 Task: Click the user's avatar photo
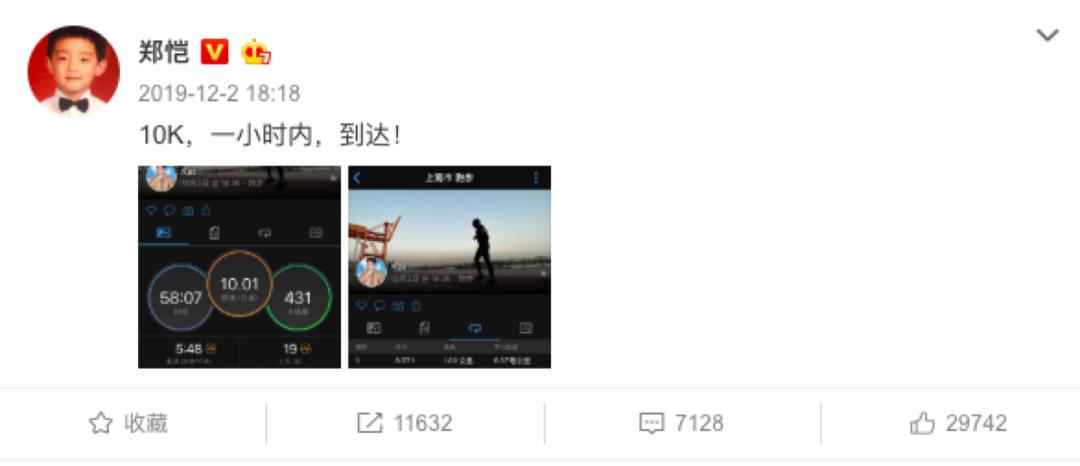[x=74, y=72]
